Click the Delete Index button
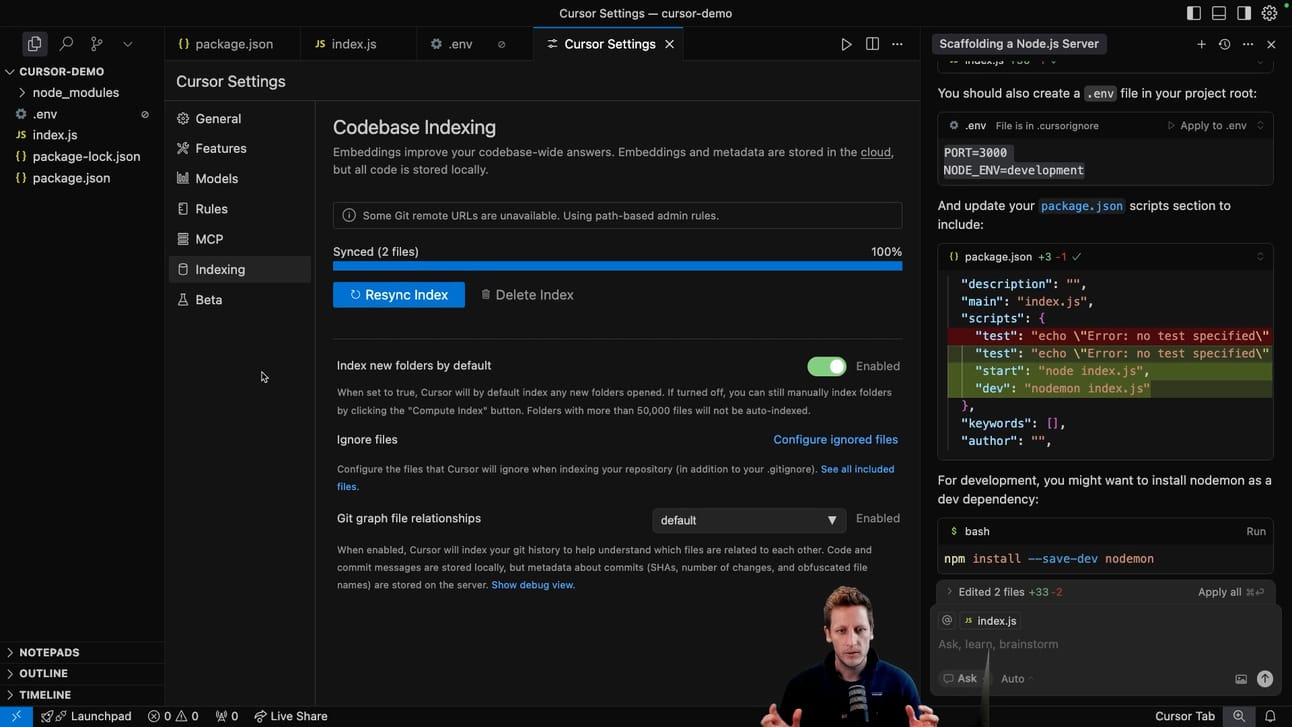Viewport: 1292px width, 727px height. pyautogui.click(x=527, y=294)
